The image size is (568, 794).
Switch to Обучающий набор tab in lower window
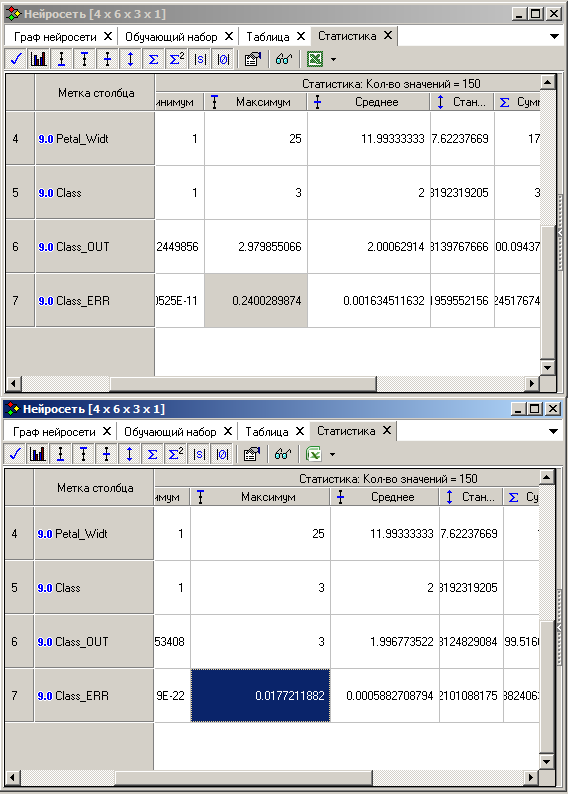tap(170, 432)
